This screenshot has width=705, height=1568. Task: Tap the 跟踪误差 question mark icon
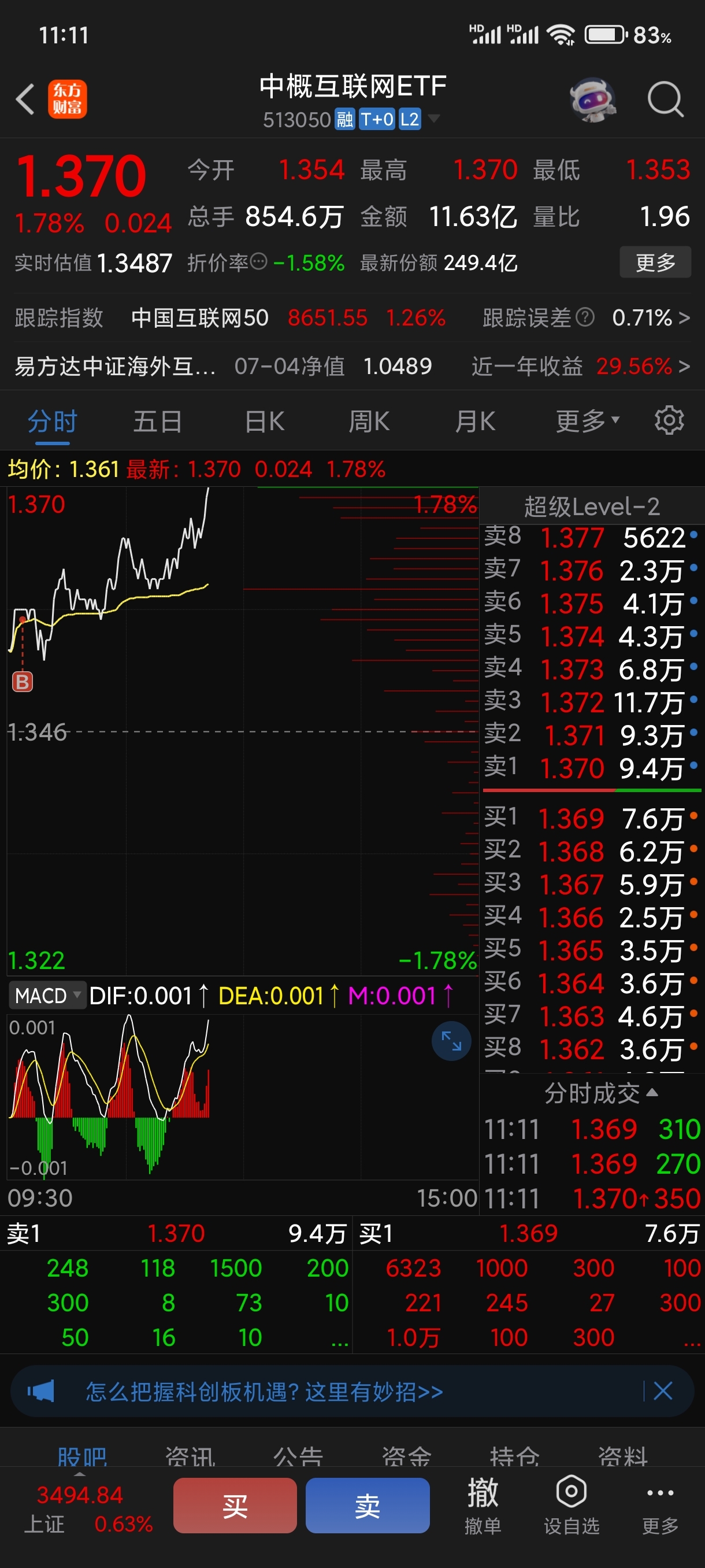point(585,317)
